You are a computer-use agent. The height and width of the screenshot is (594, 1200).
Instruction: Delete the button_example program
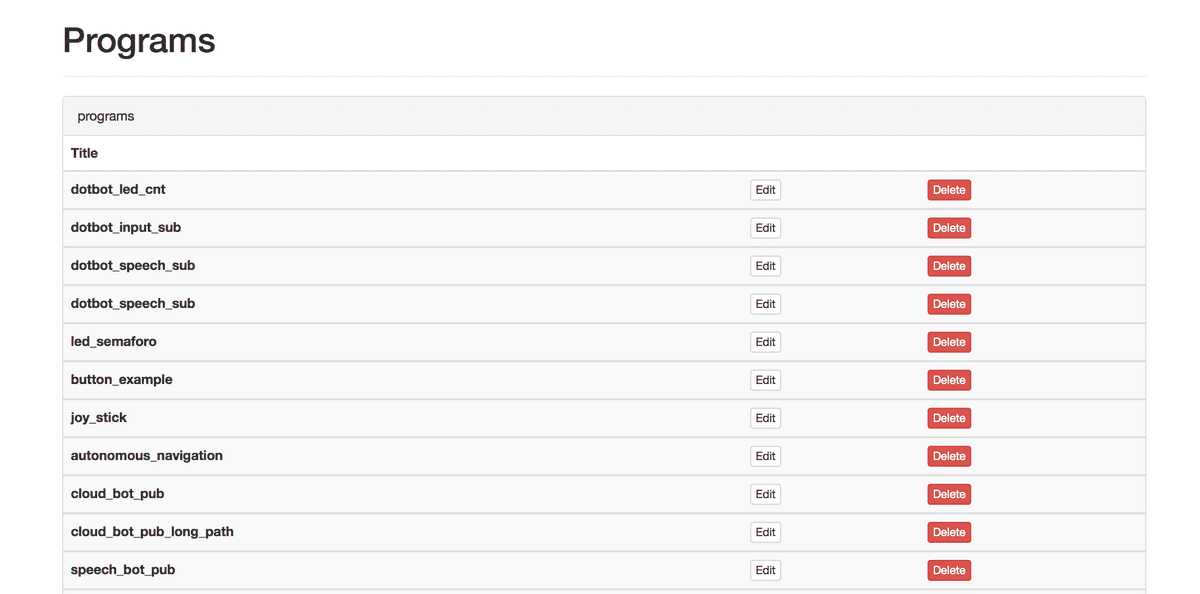pyautogui.click(x=948, y=380)
